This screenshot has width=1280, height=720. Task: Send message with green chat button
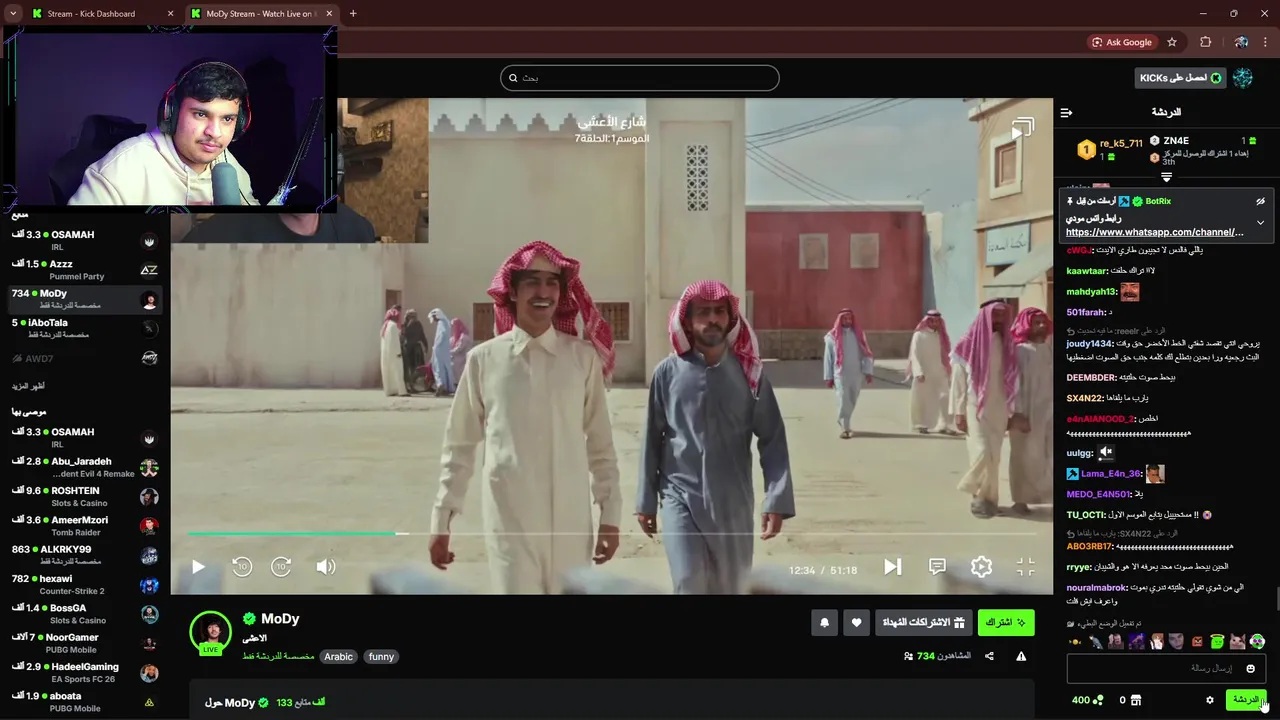tap(1246, 700)
